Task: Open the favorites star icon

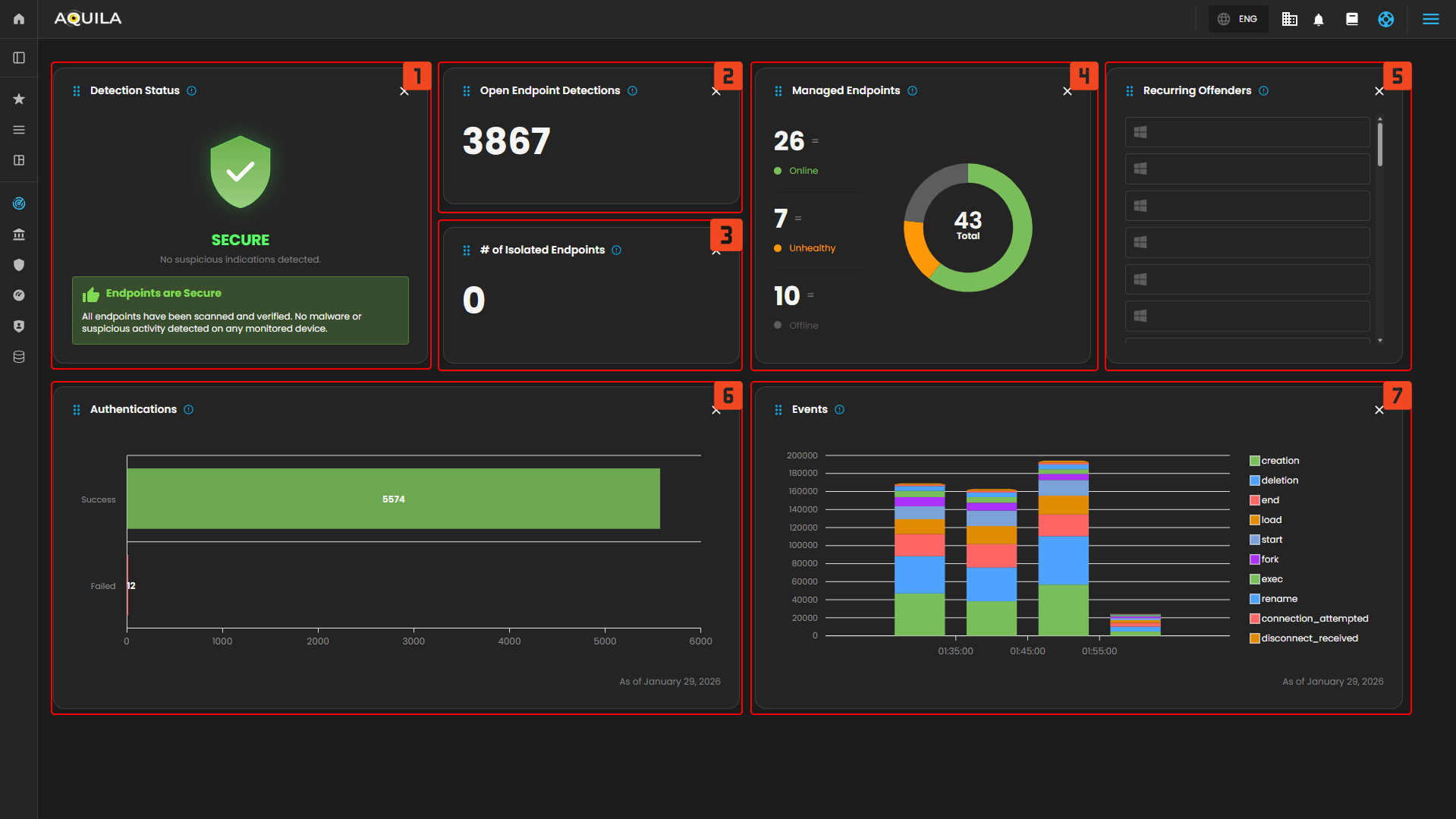Action: [19, 99]
